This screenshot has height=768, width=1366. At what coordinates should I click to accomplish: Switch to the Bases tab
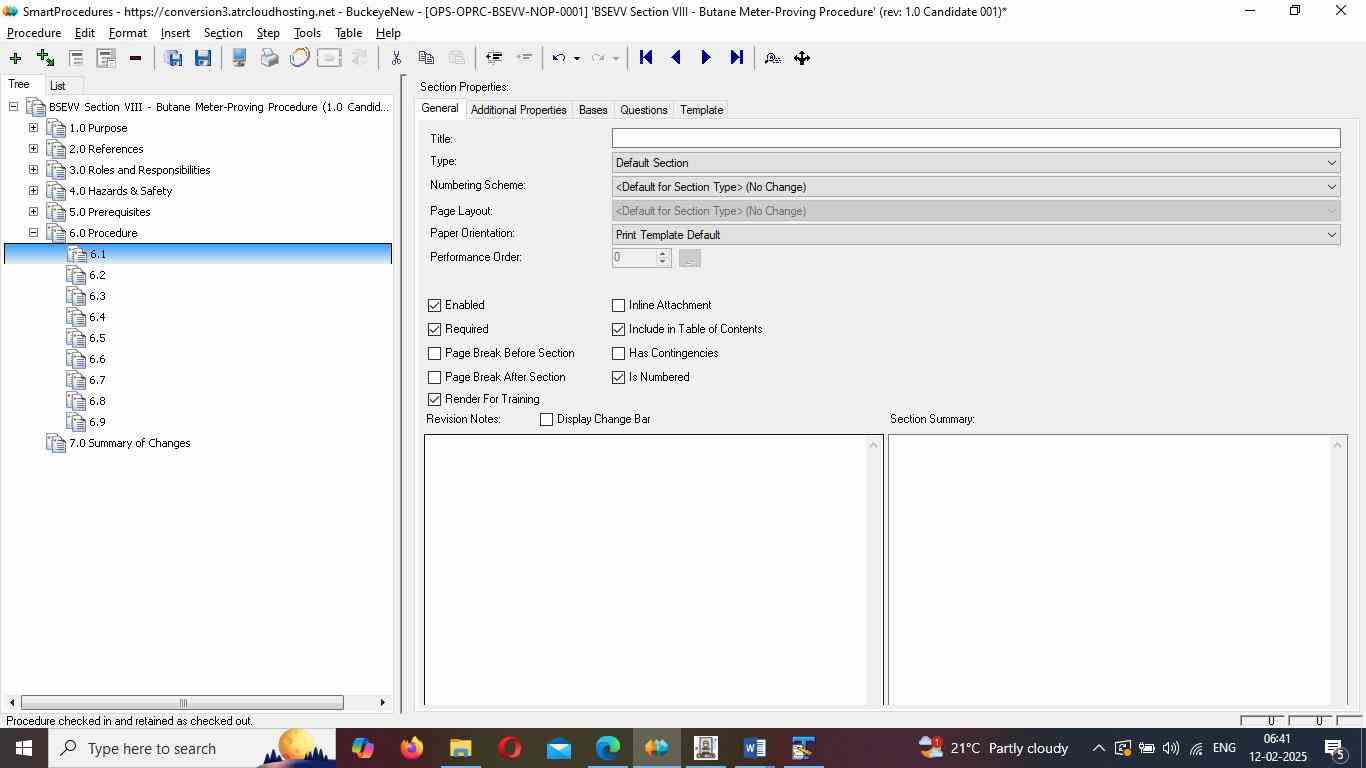coord(593,110)
